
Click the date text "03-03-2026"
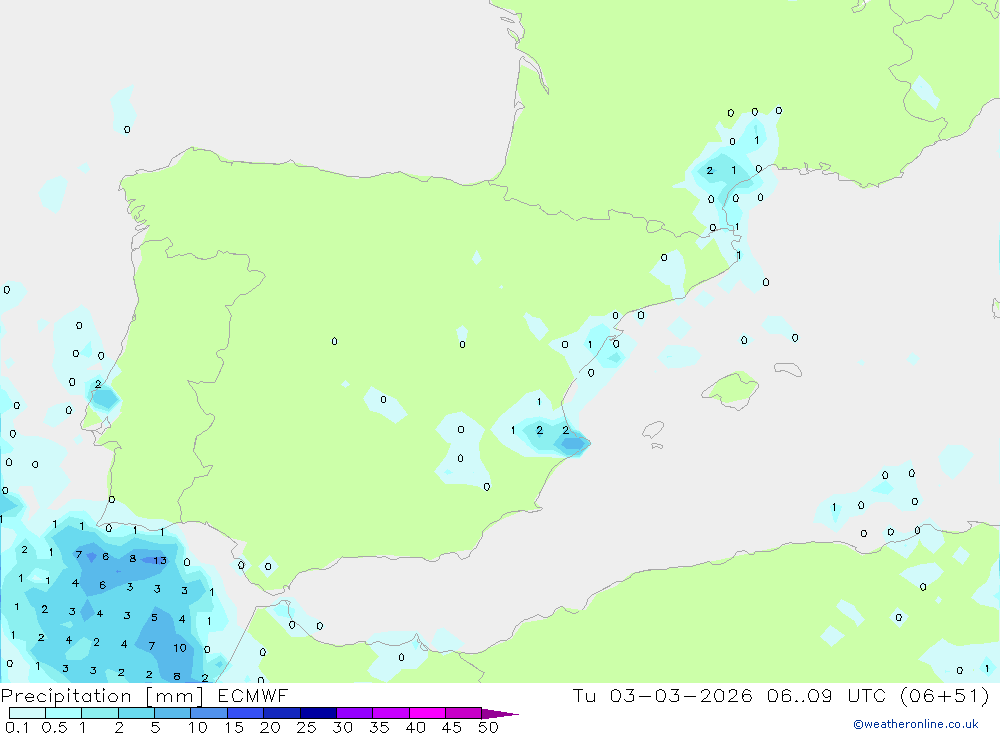[x=680, y=695]
